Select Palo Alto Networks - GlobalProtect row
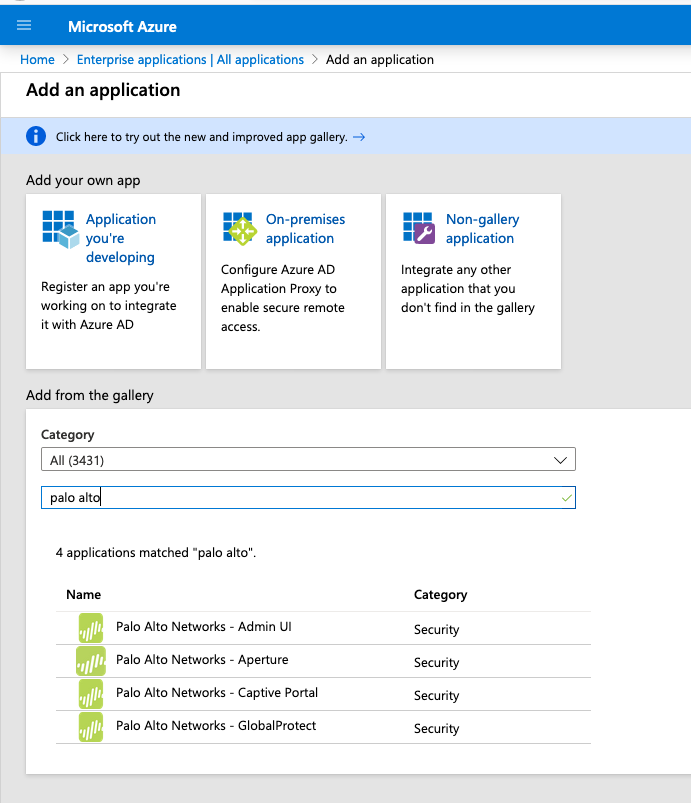The height and width of the screenshot is (803, 691). pyautogui.click(x=216, y=726)
